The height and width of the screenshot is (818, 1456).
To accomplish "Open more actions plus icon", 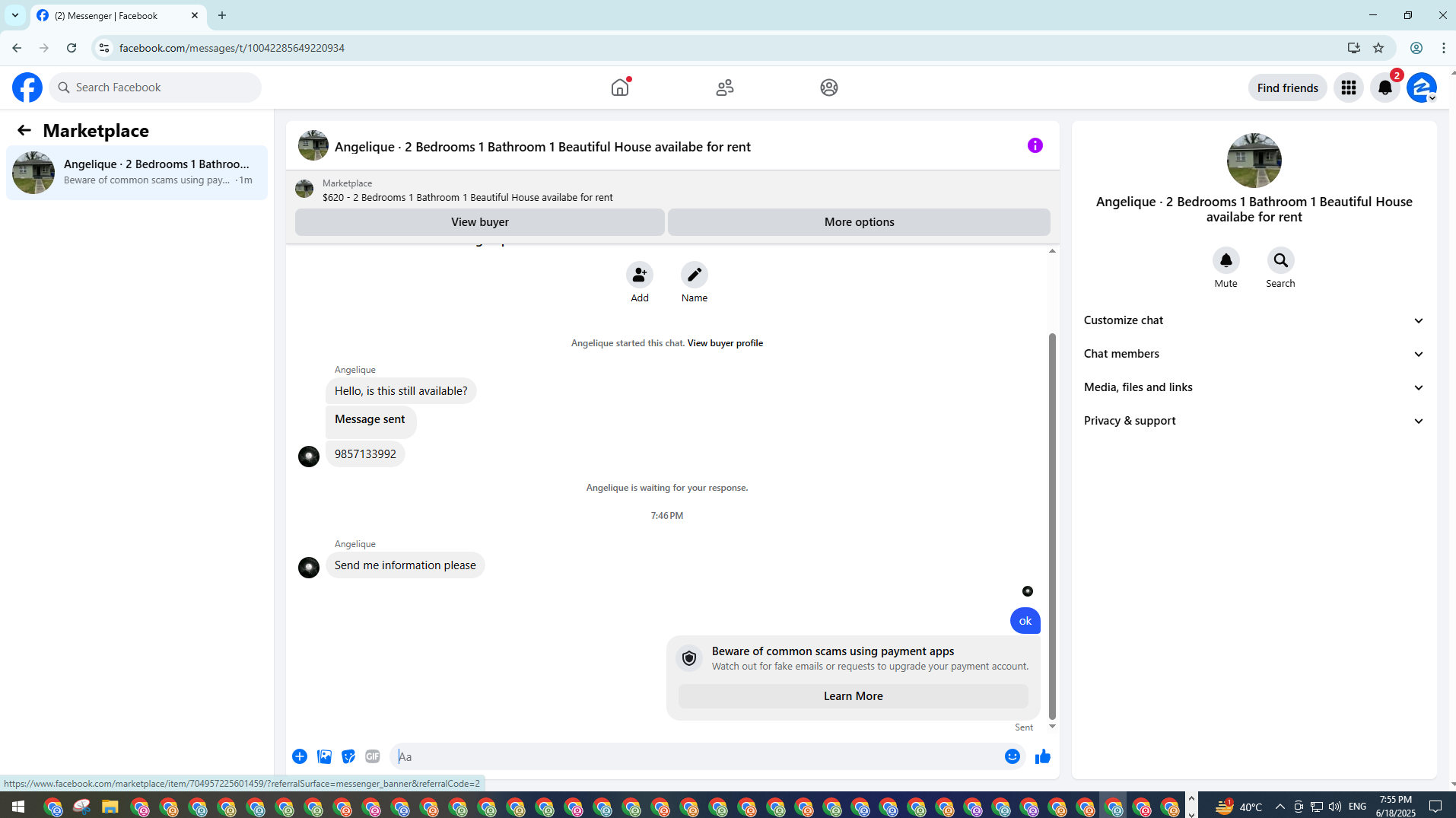I will click(300, 756).
